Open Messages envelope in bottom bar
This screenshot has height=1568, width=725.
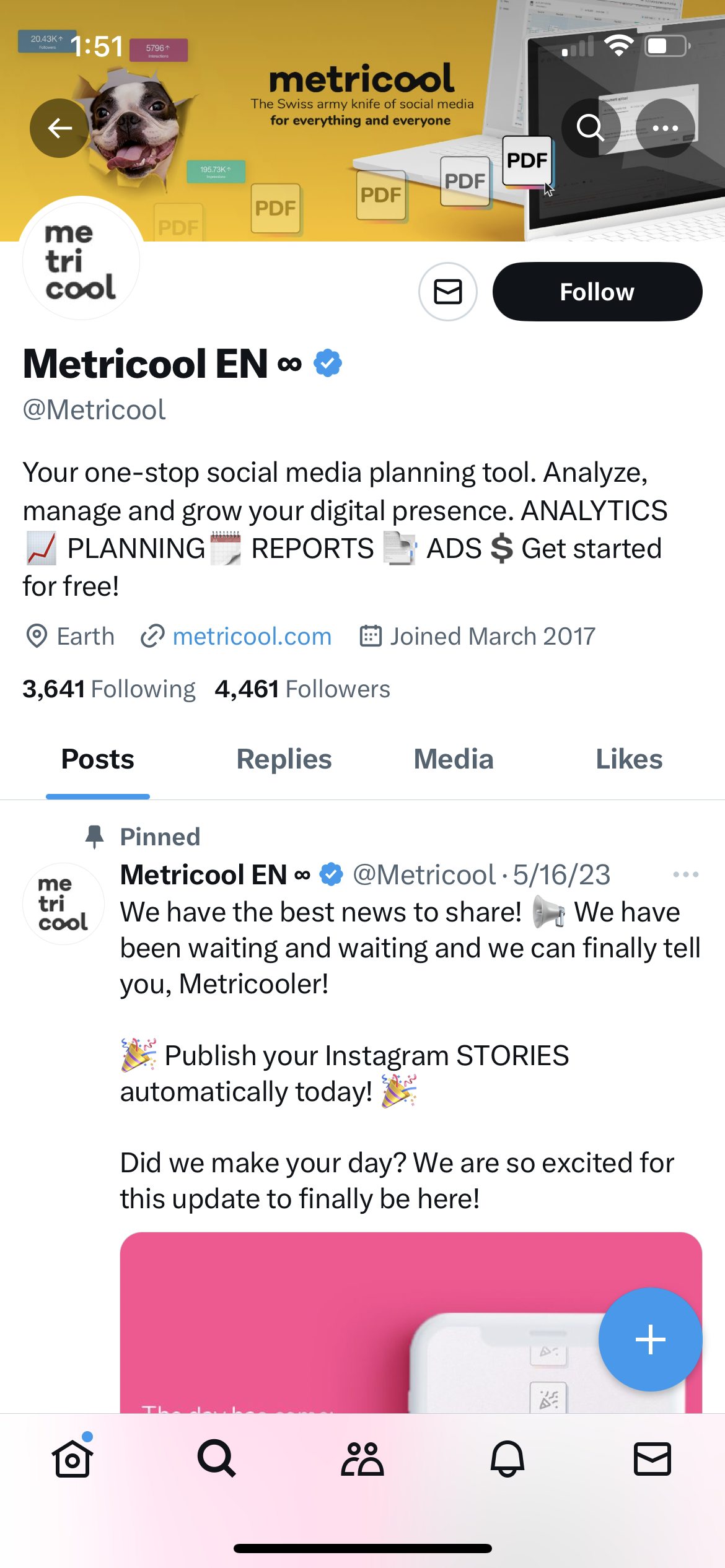click(x=652, y=1458)
